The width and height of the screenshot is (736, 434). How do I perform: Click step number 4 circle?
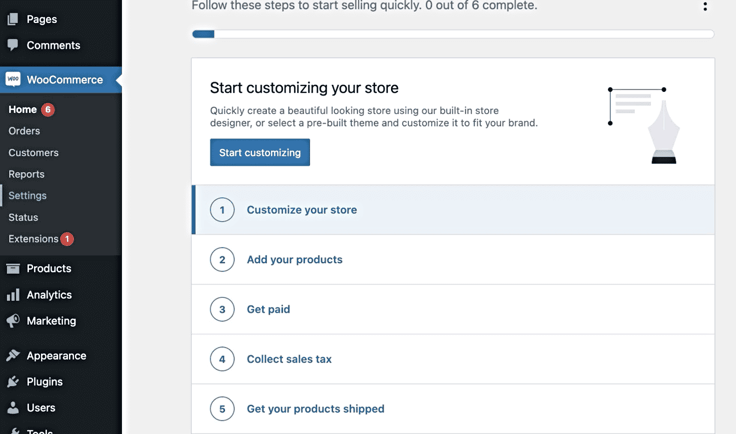coord(222,359)
